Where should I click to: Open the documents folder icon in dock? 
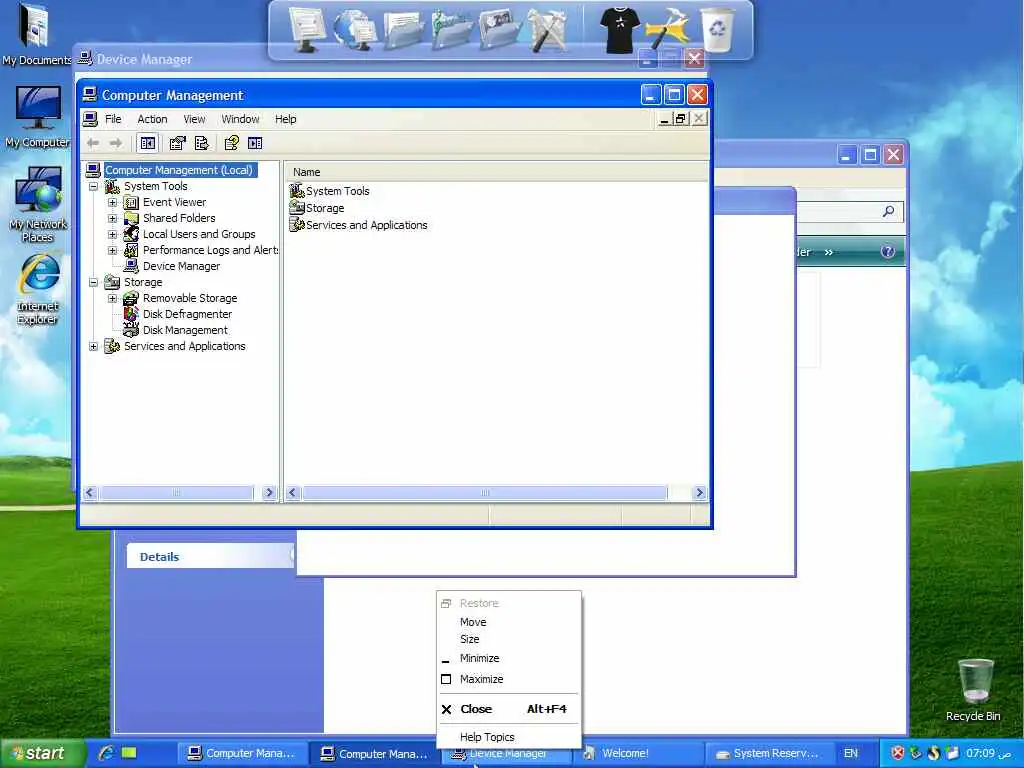pos(403,31)
